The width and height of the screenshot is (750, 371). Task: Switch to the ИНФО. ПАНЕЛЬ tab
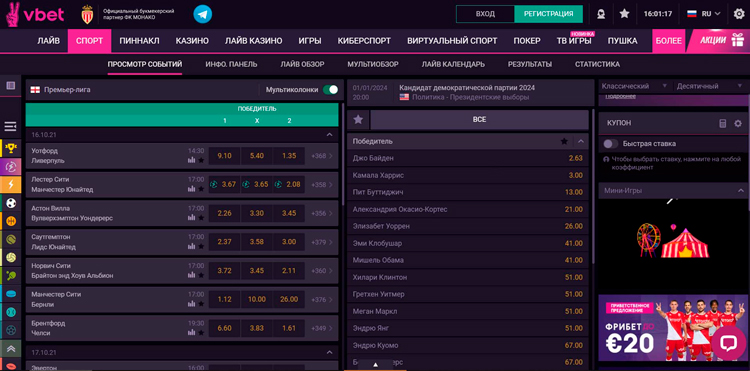pyautogui.click(x=231, y=64)
